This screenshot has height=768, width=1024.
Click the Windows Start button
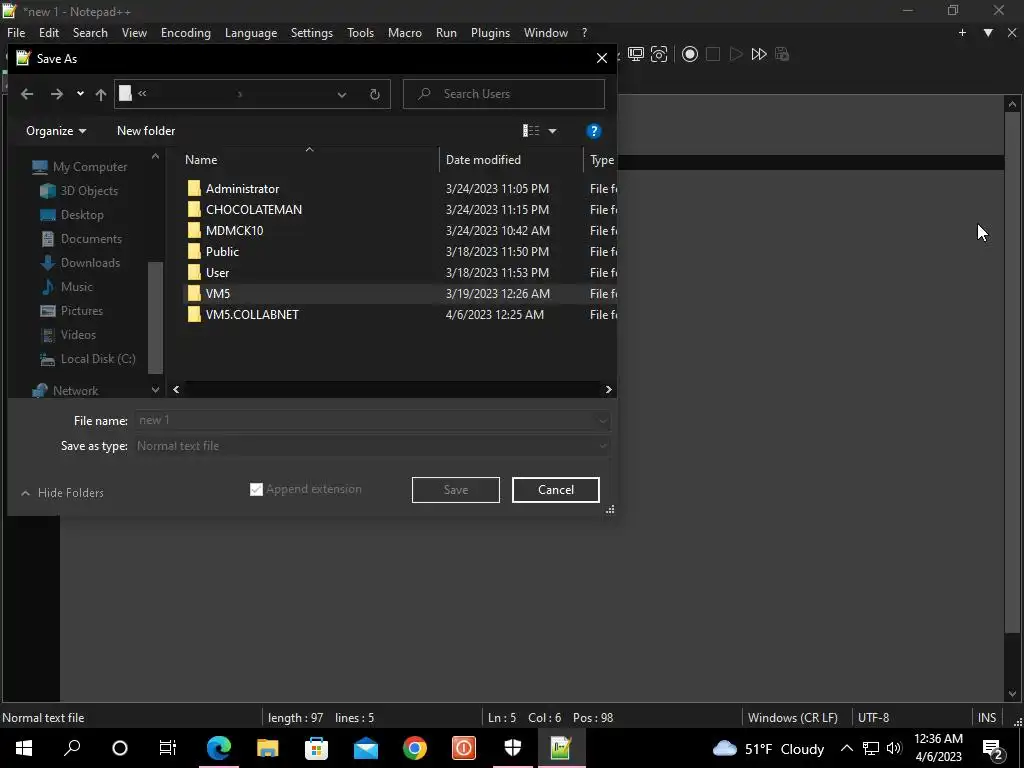point(24,748)
